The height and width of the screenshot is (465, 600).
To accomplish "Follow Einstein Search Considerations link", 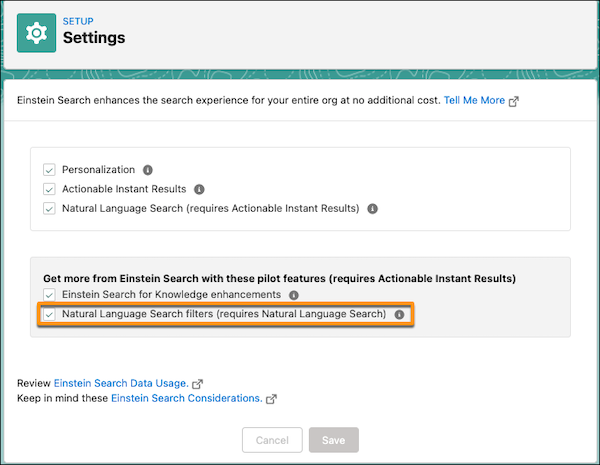I will tap(187, 398).
